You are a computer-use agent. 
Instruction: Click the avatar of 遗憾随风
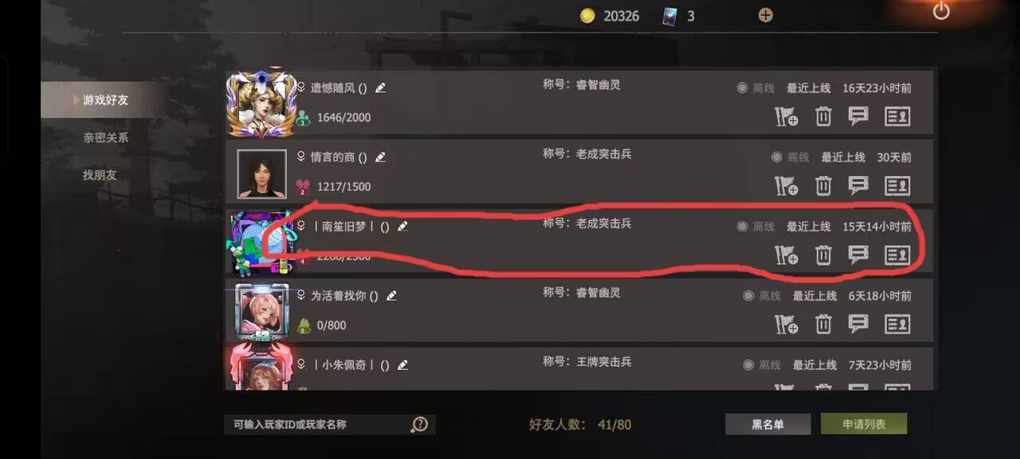pos(262,102)
